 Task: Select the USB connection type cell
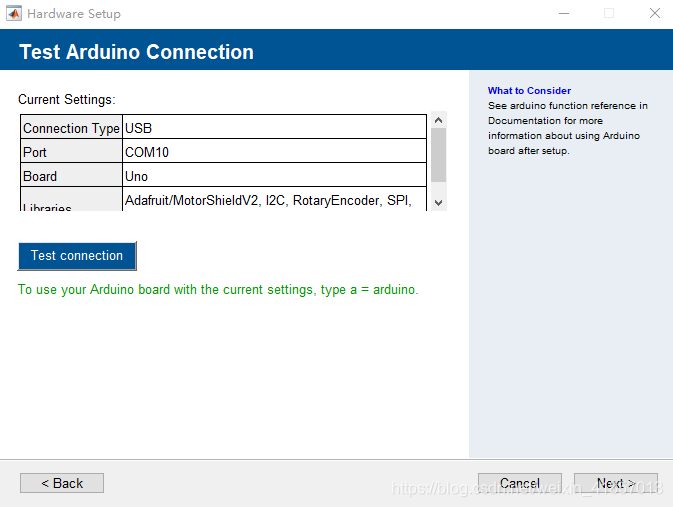pos(274,128)
